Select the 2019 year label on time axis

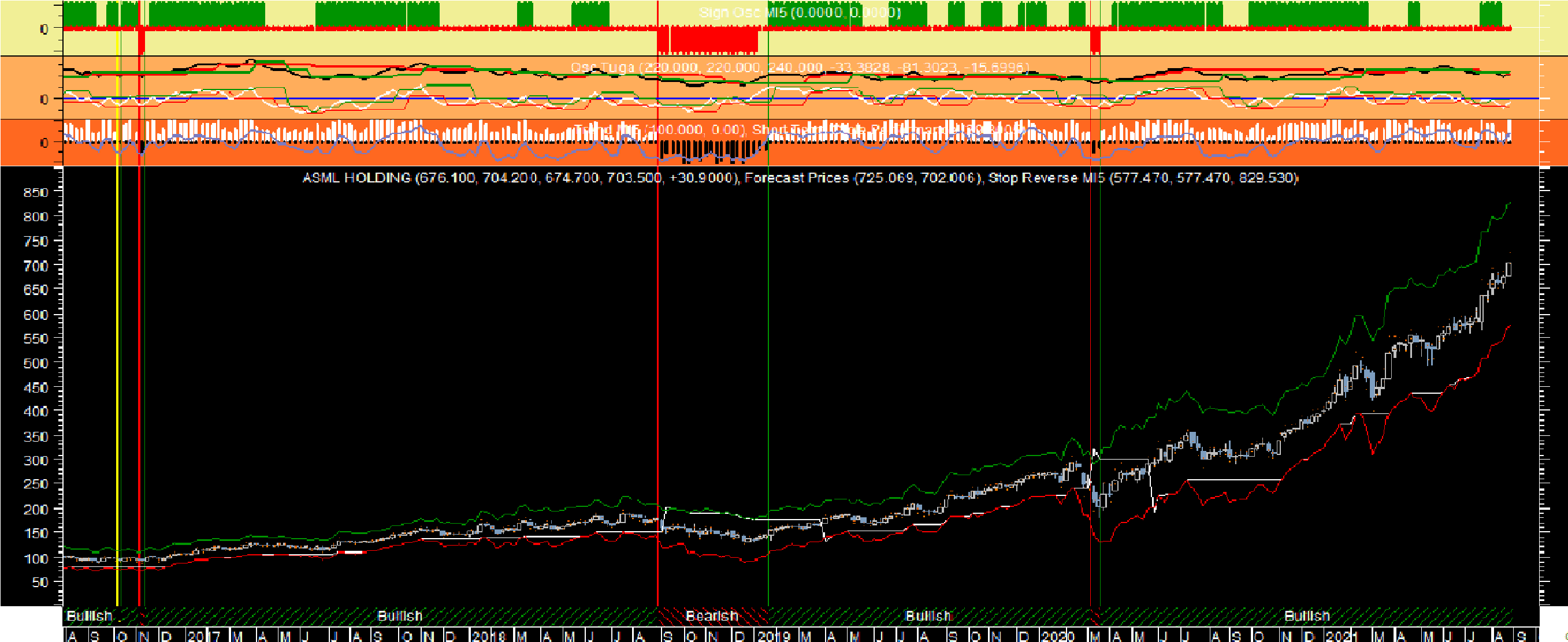coord(774,636)
